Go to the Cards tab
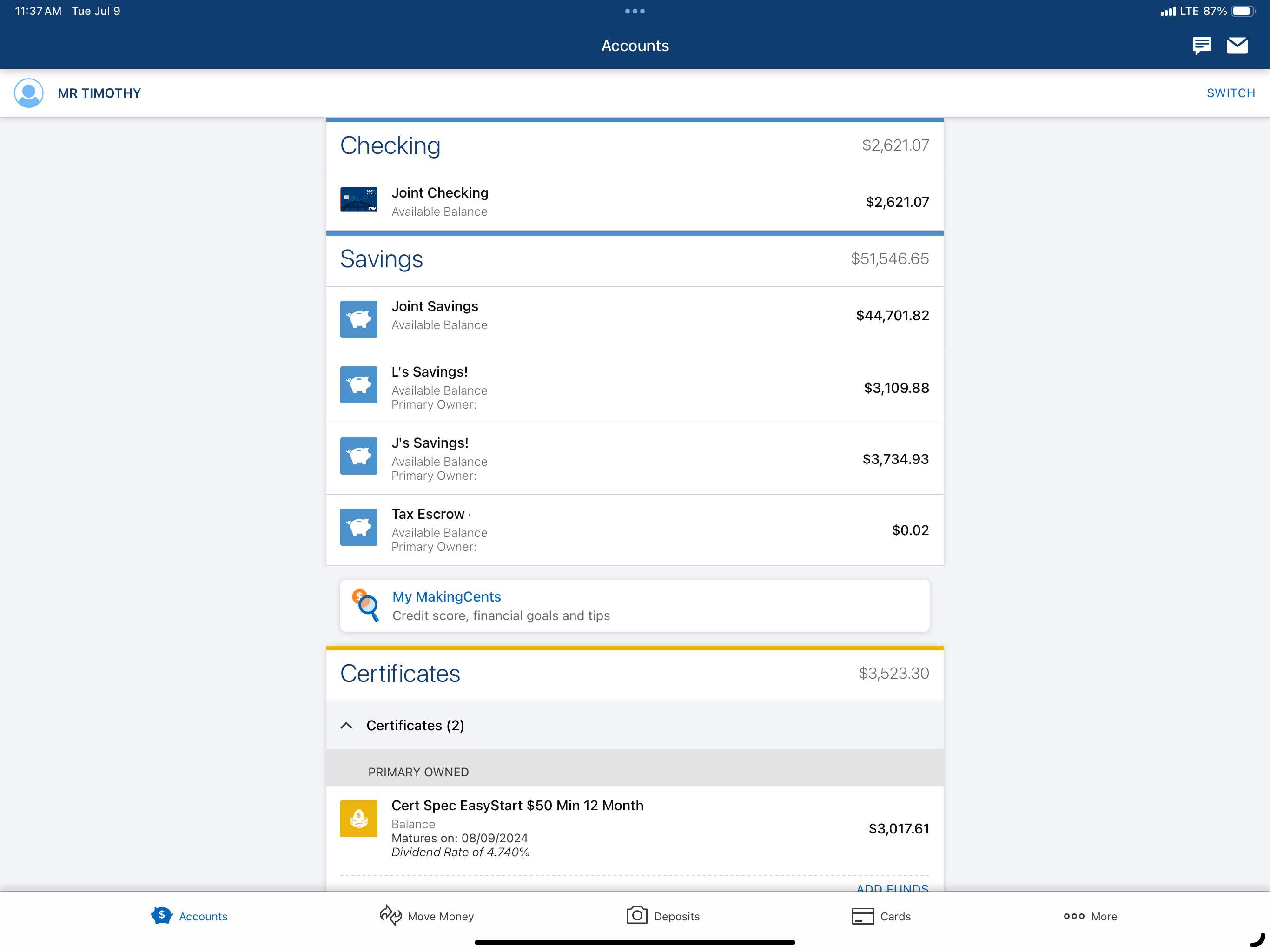 point(881,916)
